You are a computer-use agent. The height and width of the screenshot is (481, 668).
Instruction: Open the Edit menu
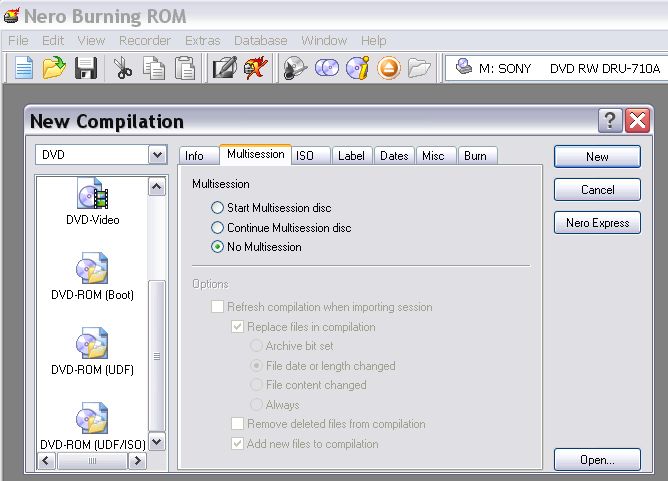coord(53,40)
